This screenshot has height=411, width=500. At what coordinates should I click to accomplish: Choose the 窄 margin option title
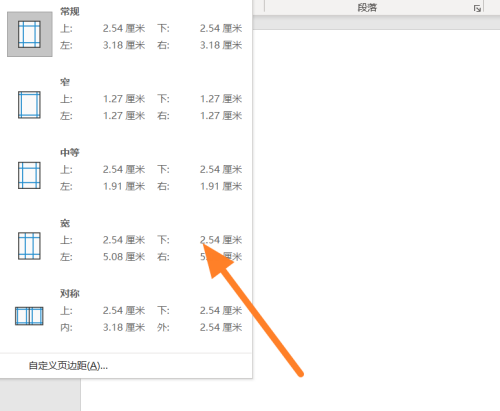pos(65,82)
